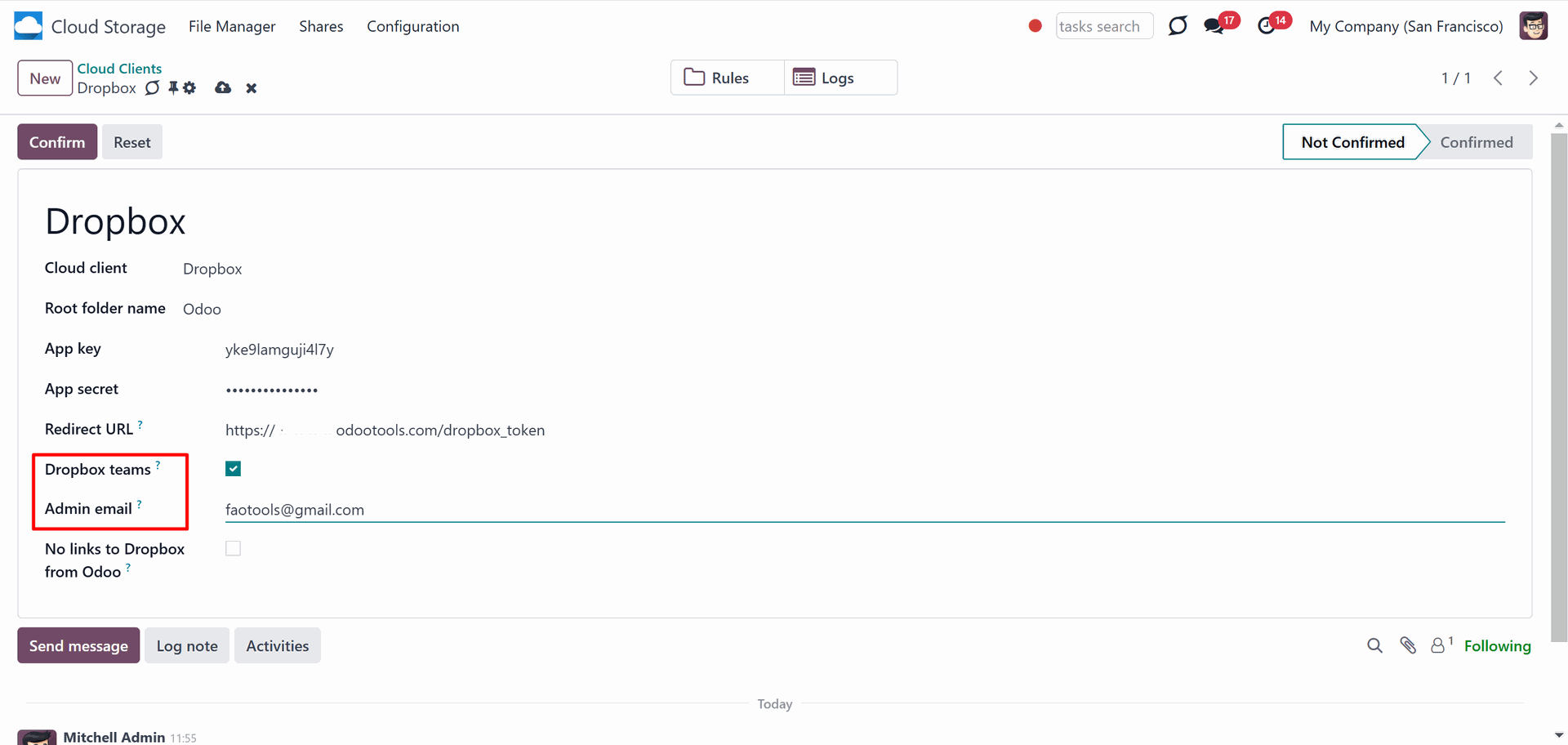This screenshot has width=1568, height=745.
Task: Click the Mitchell Admin message author name
Action: coord(114,737)
